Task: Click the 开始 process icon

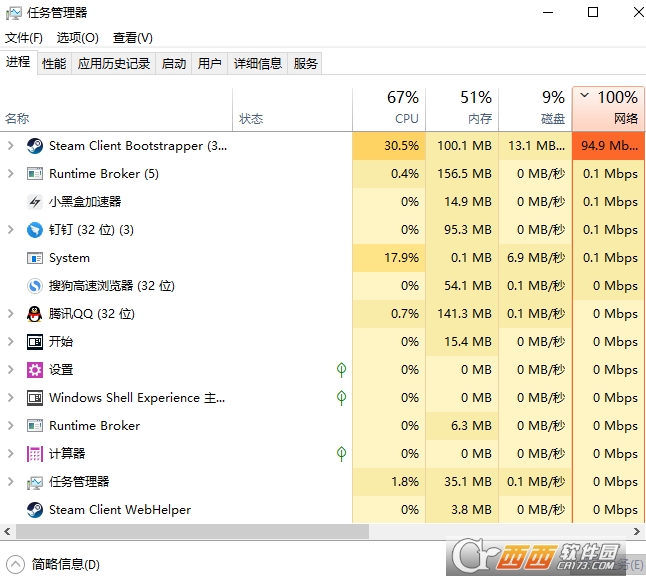Action: [35, 342]
